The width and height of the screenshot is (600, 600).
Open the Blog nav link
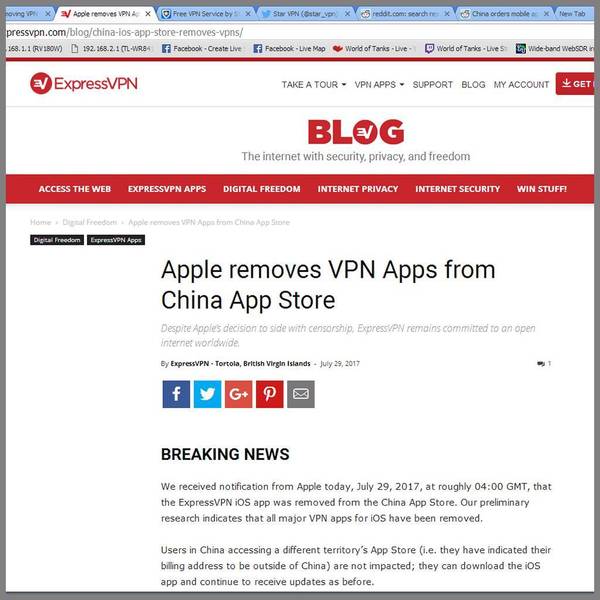473,85
